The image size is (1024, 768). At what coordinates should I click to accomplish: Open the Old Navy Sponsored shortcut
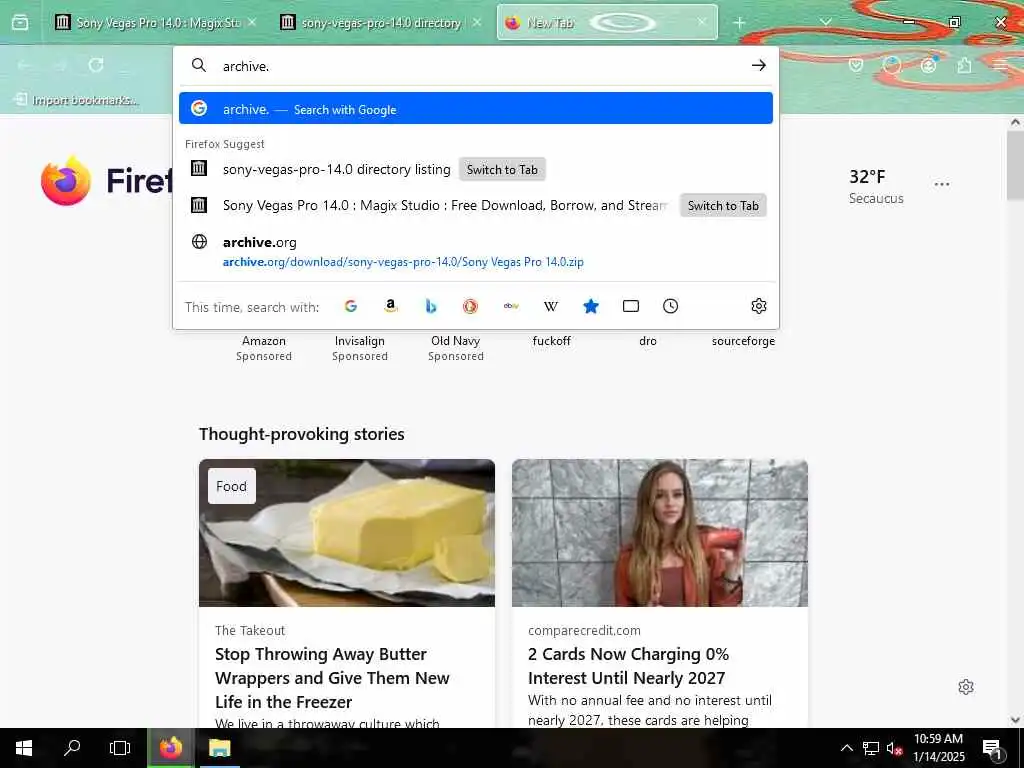click(456, 348)
